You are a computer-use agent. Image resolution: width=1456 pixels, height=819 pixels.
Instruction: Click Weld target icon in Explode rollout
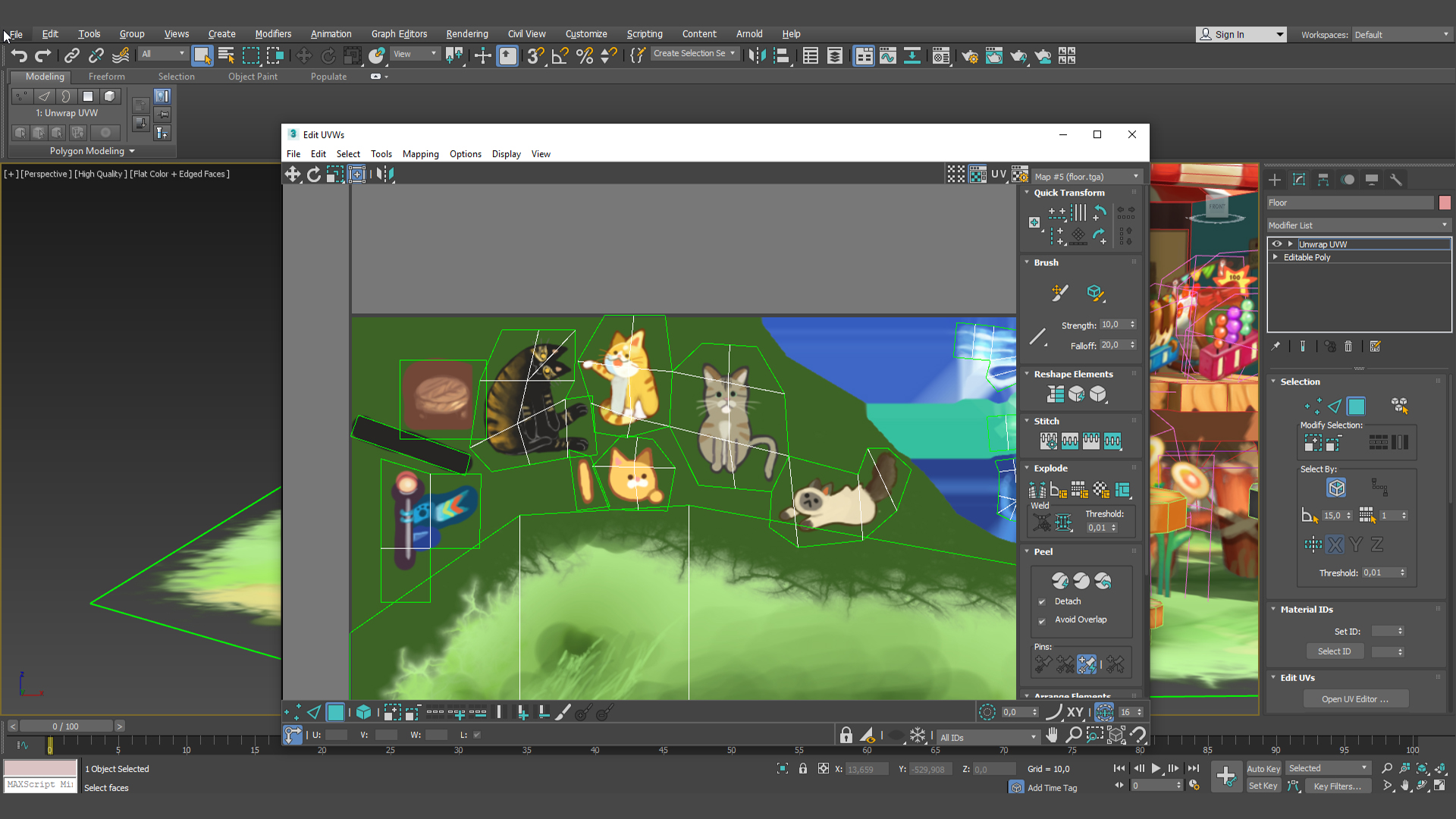(x=1043, y=522)
